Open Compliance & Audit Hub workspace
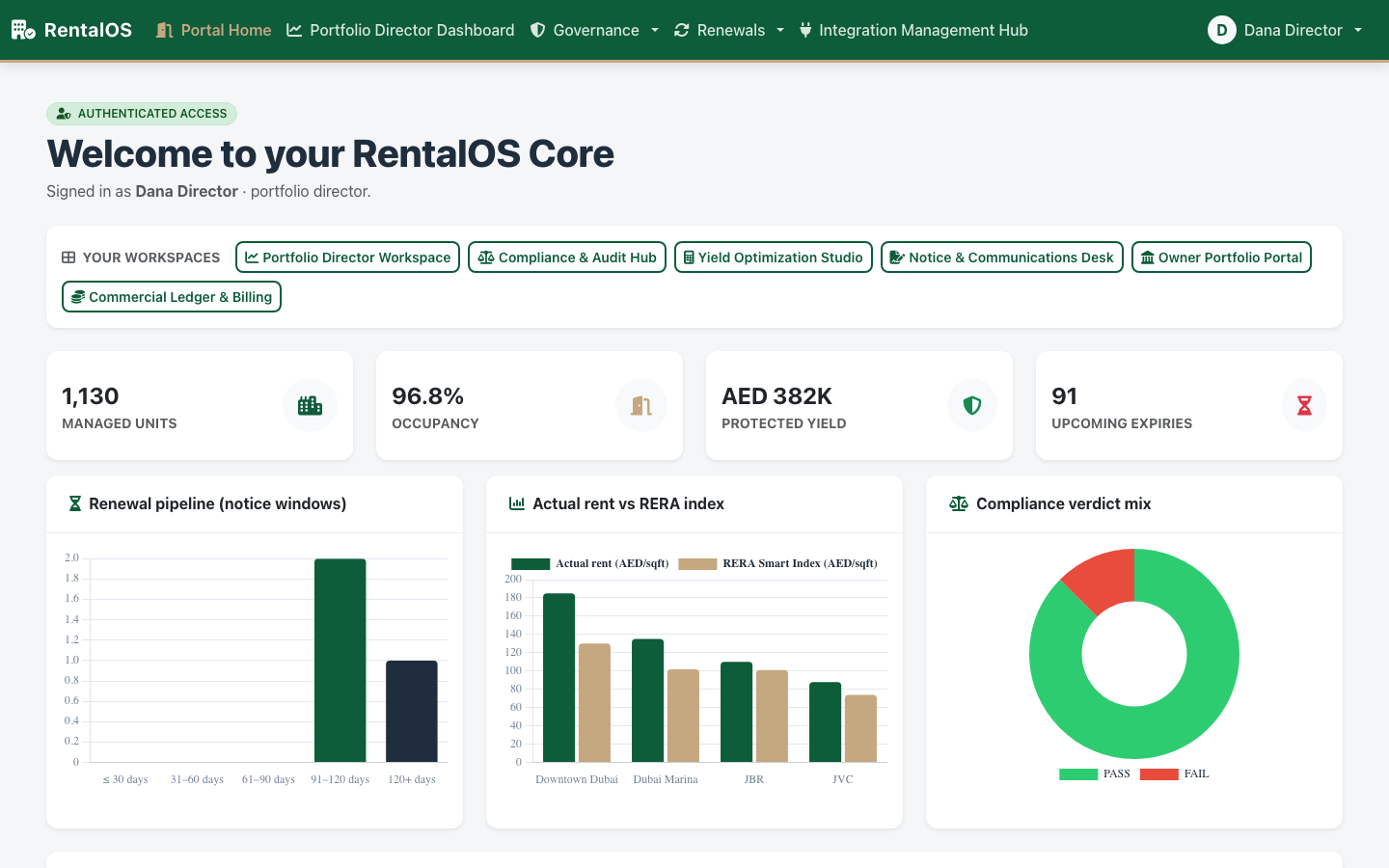Image resolution: width=1389 pixels, height=868 pixels. coord(567,258)
